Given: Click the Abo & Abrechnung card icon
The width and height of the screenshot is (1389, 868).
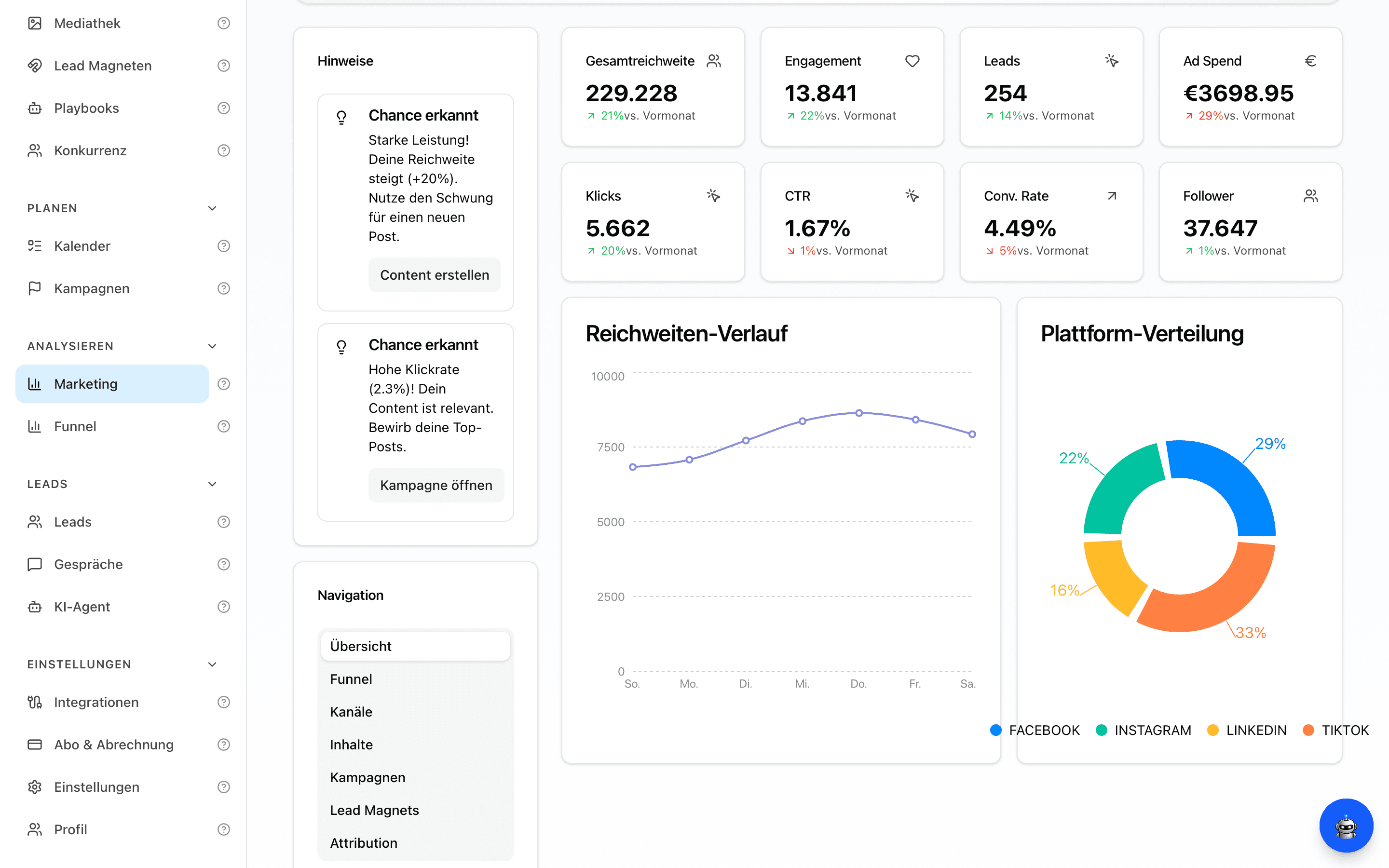Looking at the screenshot, I should coord(35,745).
